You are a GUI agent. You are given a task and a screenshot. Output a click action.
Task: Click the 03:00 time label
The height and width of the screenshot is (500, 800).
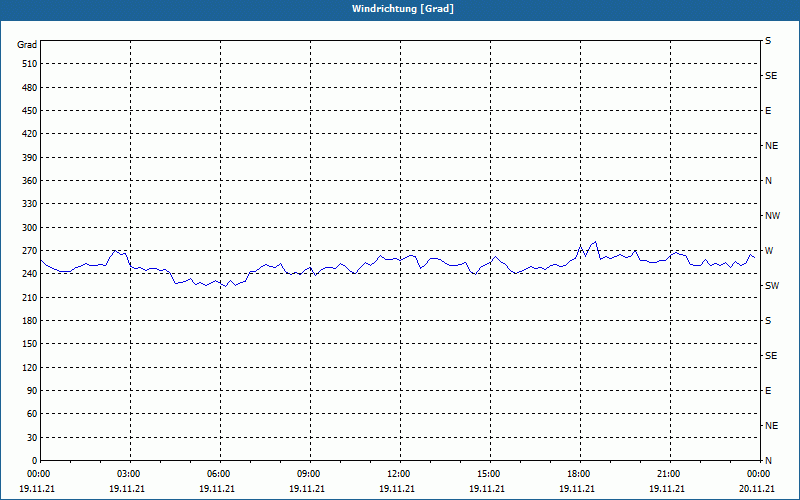pyautogui.click(x=129, y=474)
